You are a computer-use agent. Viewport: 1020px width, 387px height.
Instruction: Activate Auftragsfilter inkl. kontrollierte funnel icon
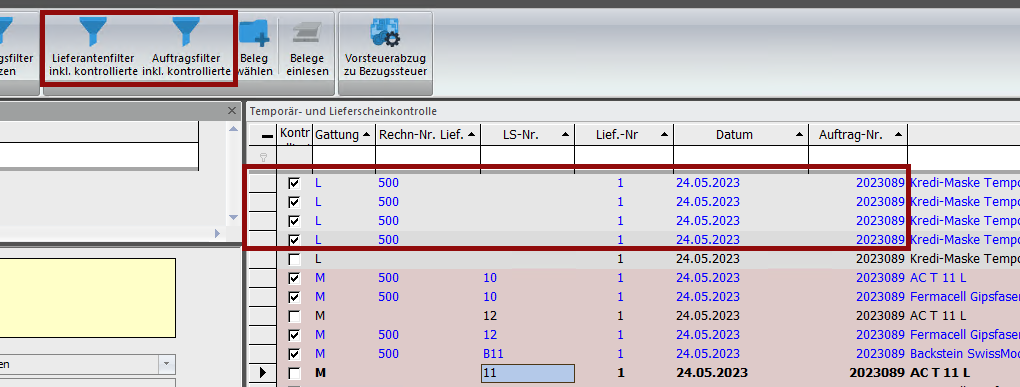point(186,31)
